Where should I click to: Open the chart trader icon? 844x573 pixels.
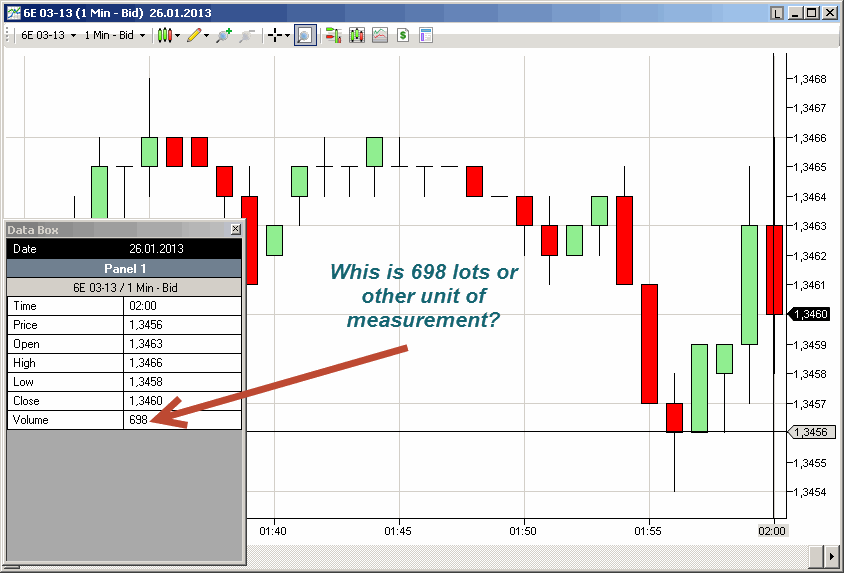(x=332, y=35)
